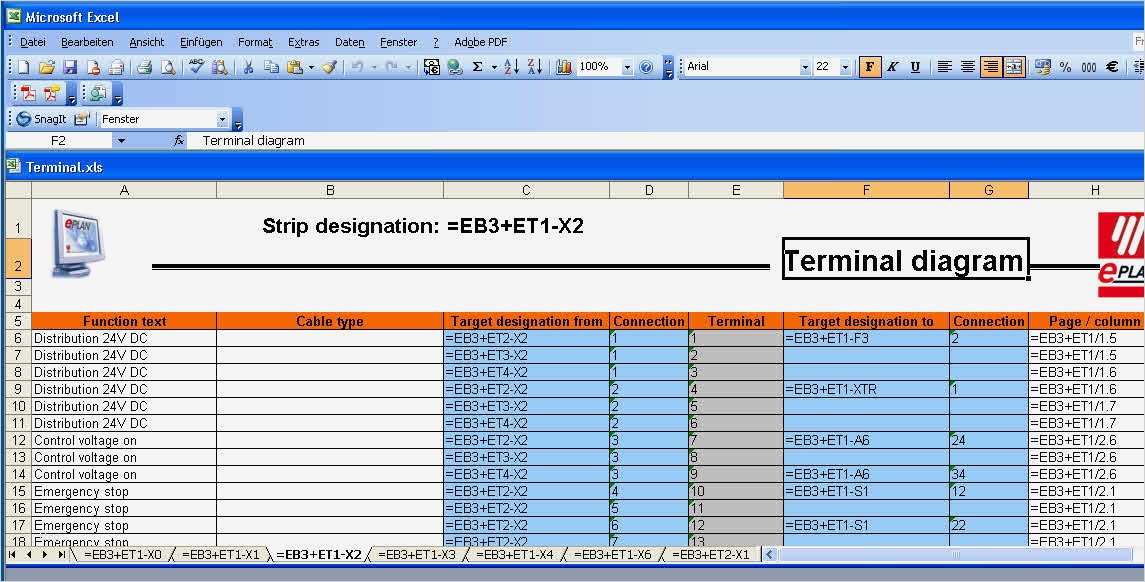Open the Adobe PDF menu
This screenshot has width=1145, height=582.
tap(480, 42)
